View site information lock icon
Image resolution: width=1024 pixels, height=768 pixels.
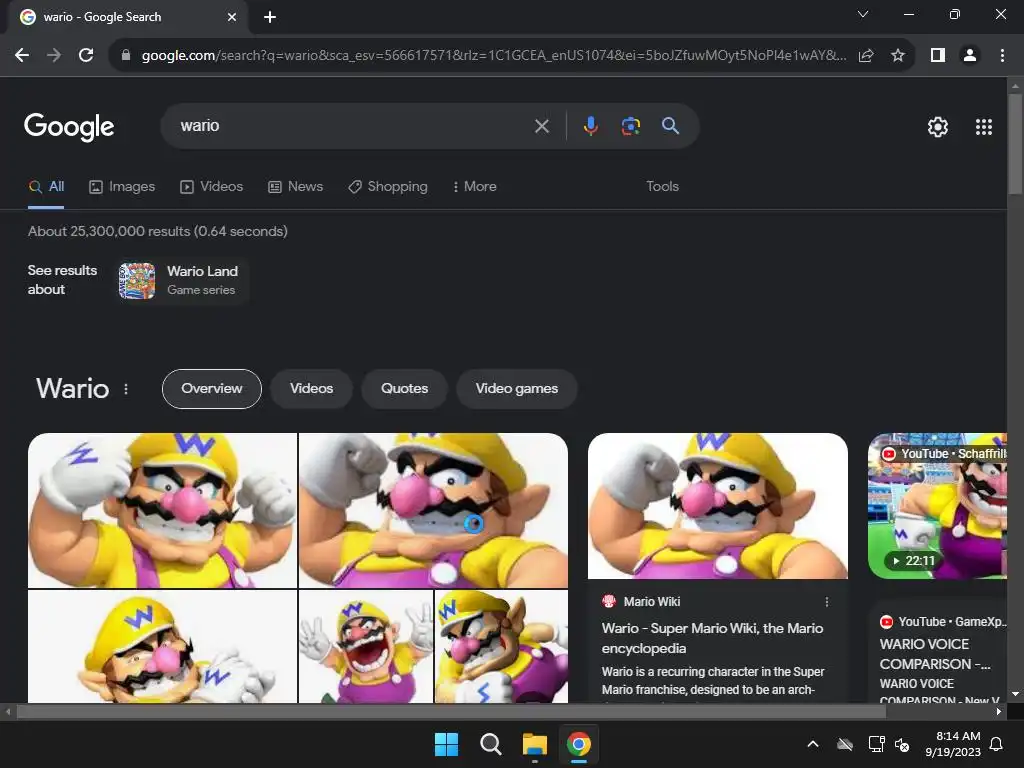126,56
